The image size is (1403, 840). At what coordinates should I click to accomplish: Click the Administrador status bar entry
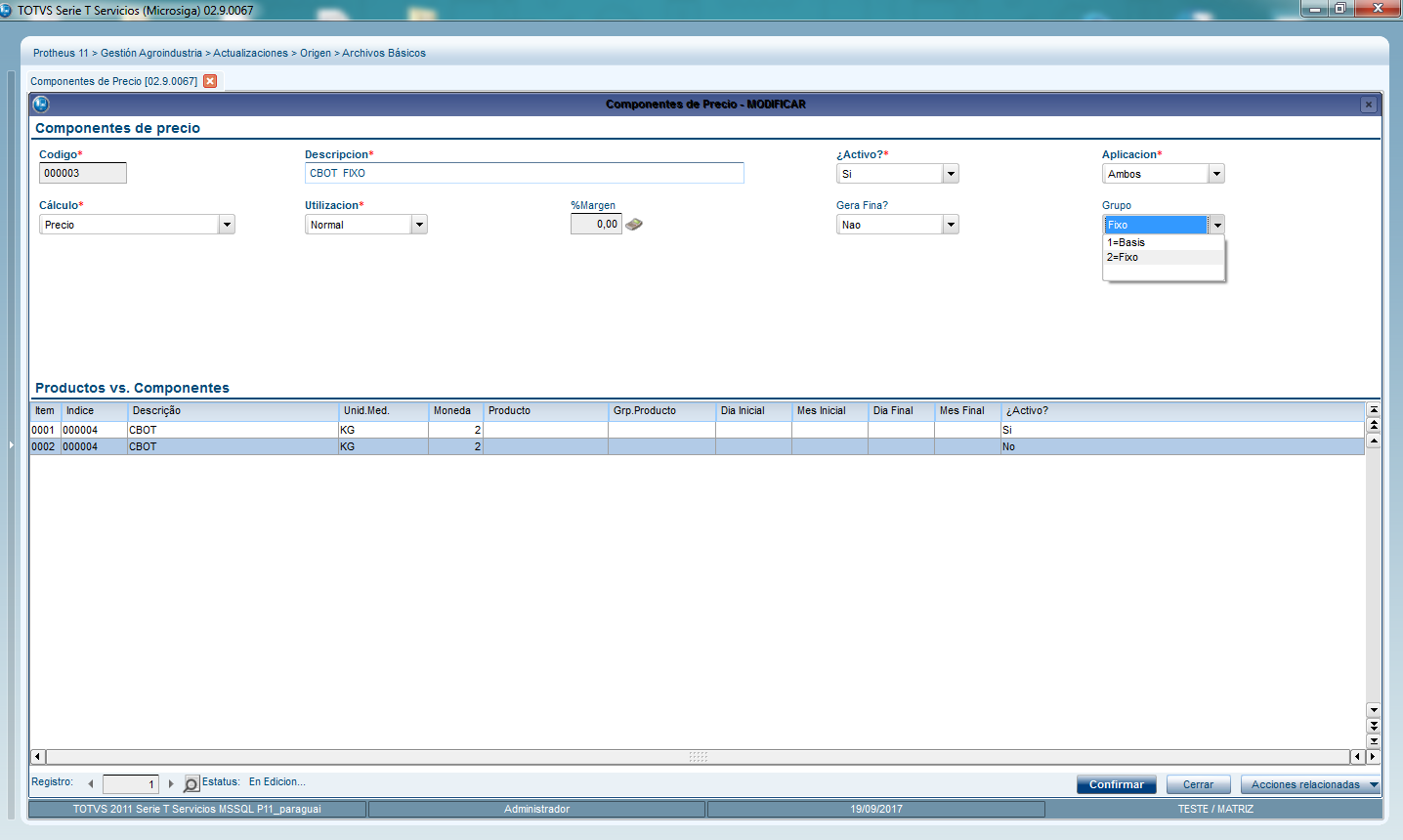(536, 809)
